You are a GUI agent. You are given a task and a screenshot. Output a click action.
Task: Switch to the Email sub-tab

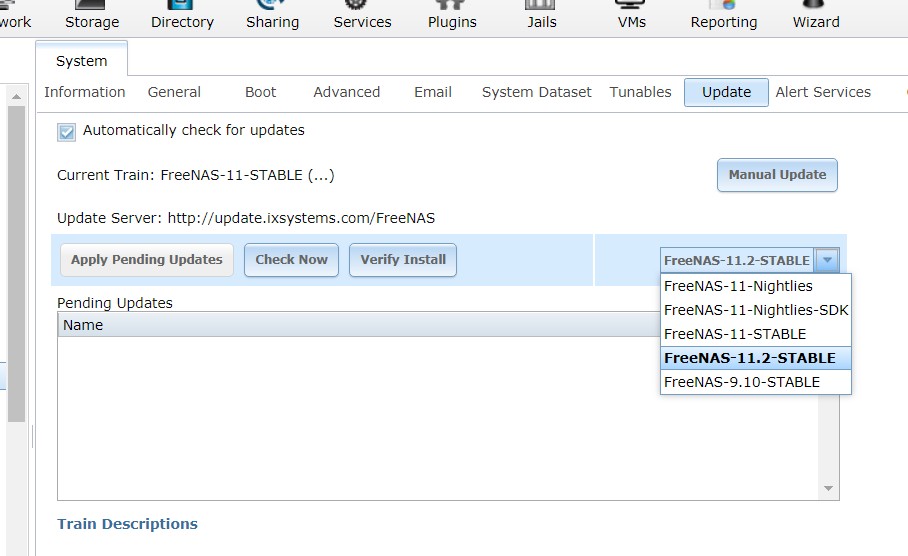(x=433, y=92)
